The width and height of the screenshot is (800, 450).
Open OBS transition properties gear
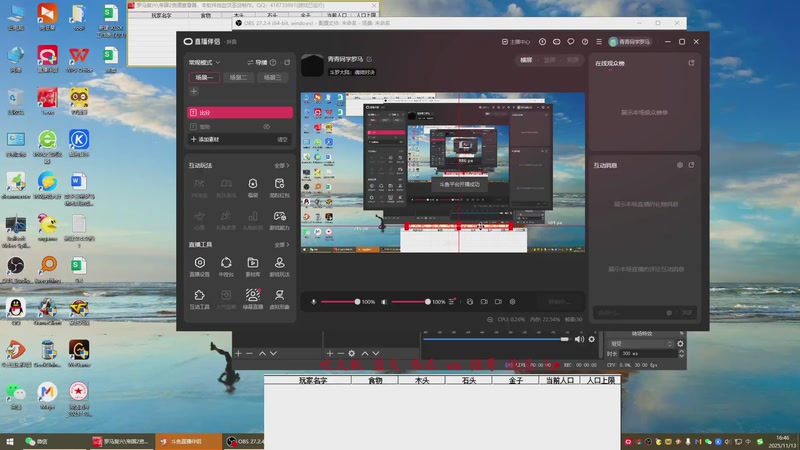(x=680, y=344)
